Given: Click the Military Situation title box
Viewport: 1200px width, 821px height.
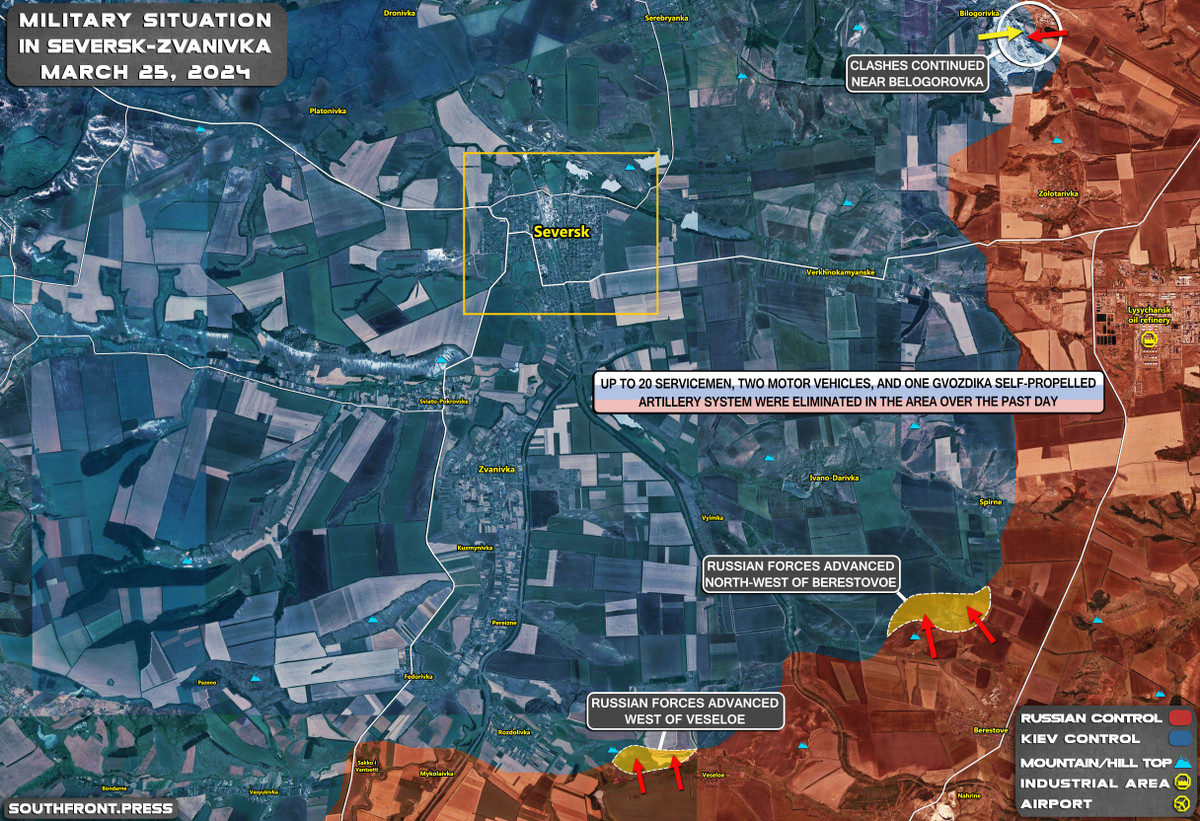Looking at the screenshot, I should tap(145, 47).
